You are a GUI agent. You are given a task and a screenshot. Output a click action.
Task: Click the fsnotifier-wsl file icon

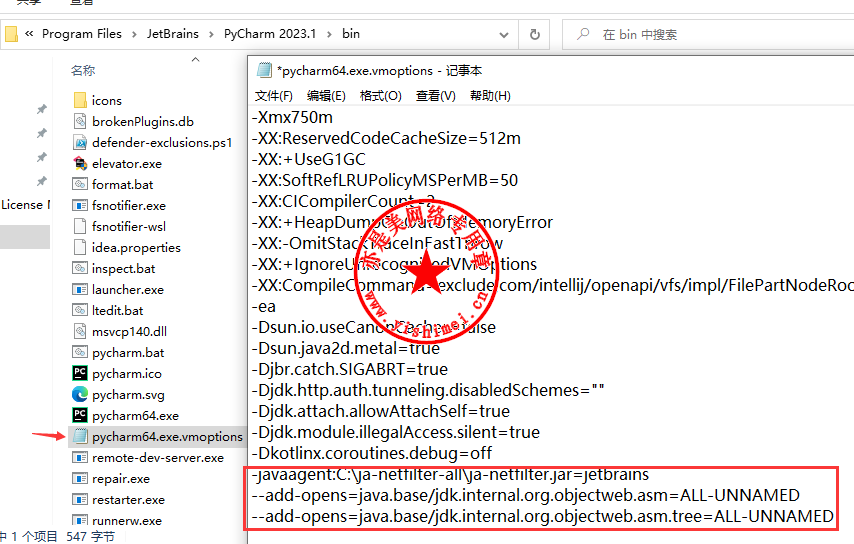(80, 226)
